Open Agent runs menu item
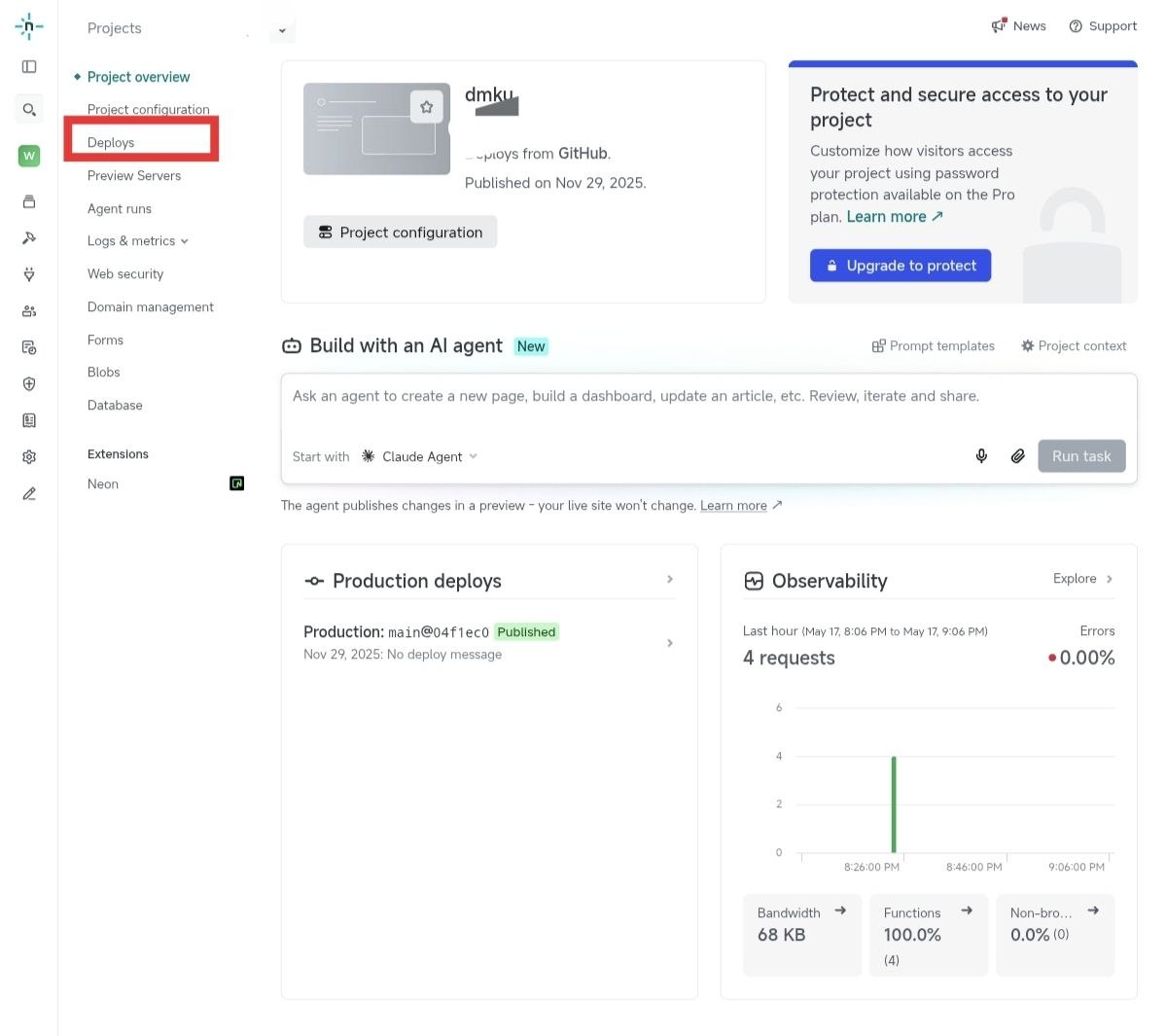This screenshot has height=1036, width=1166. coord(119,208)
